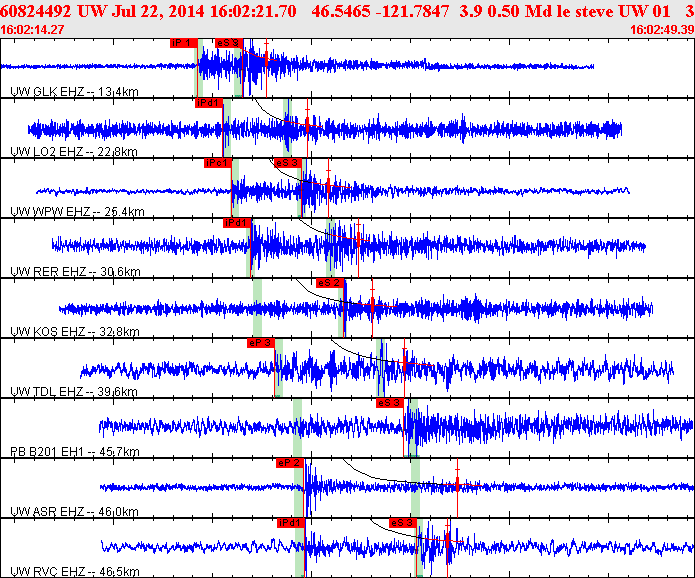The width and height of the screenshot is (695, 578).
Task: Click station label UW RER EHZ -- 30.6km
Action: point(75,272)
